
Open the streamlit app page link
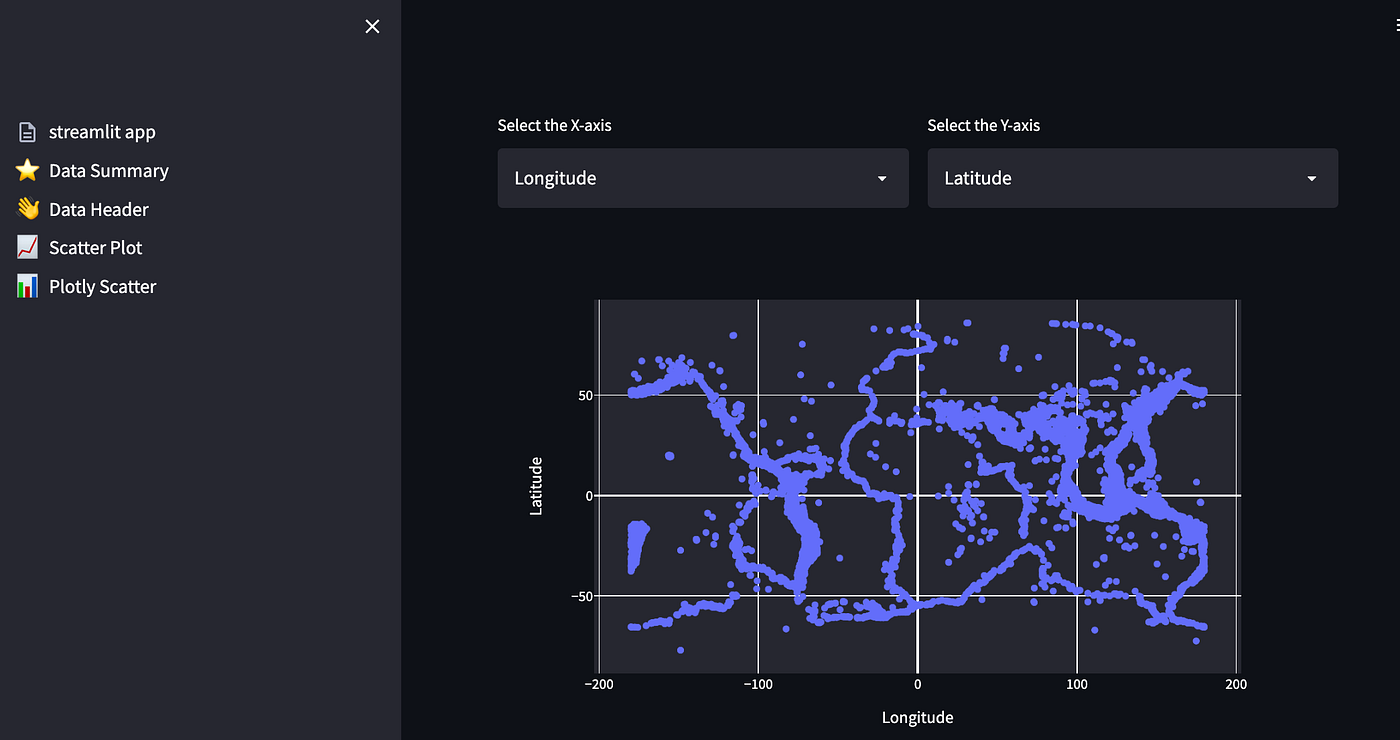(102, 131)
